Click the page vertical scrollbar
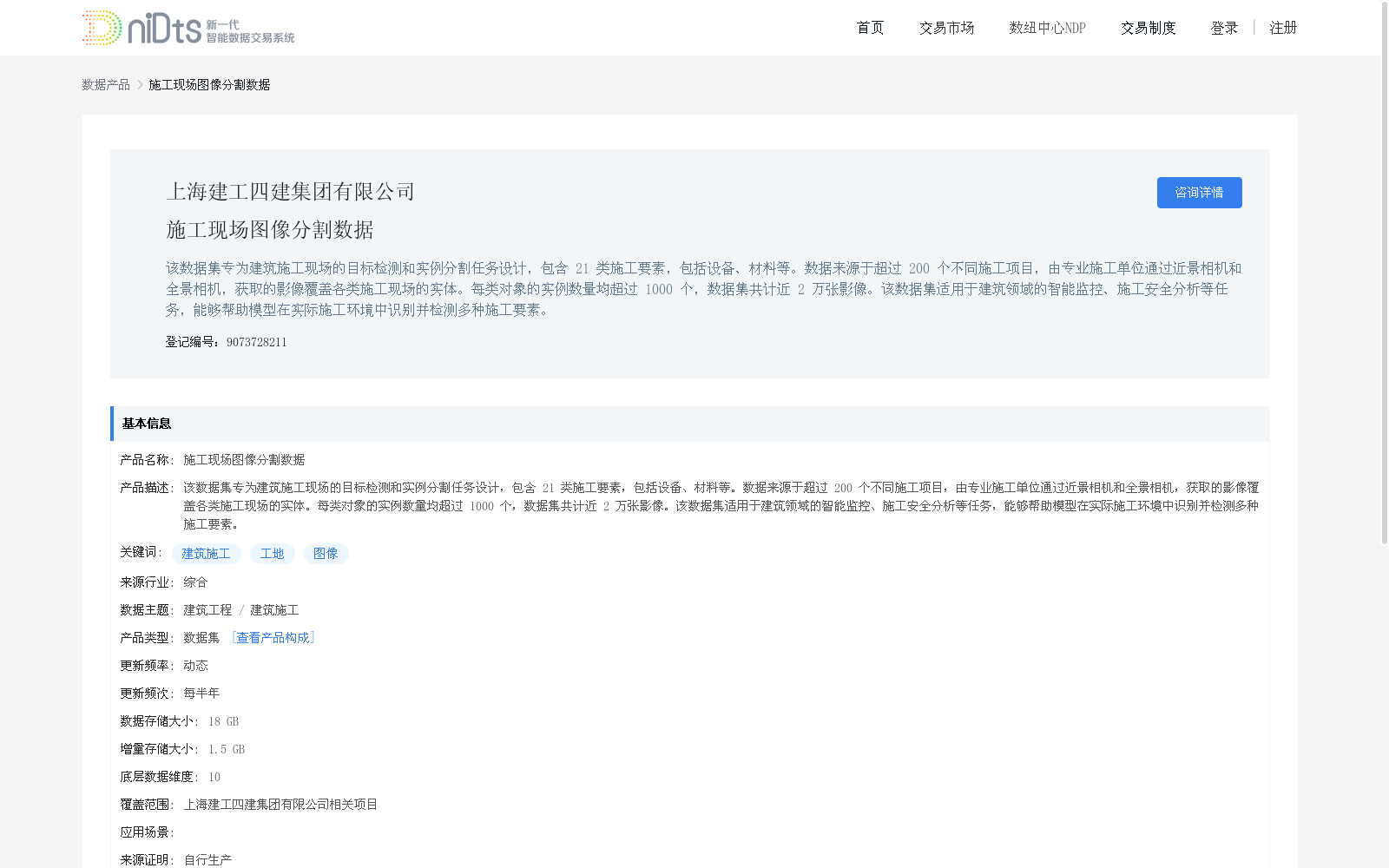Viewport: 1389px width, 868px height. 1385,274
